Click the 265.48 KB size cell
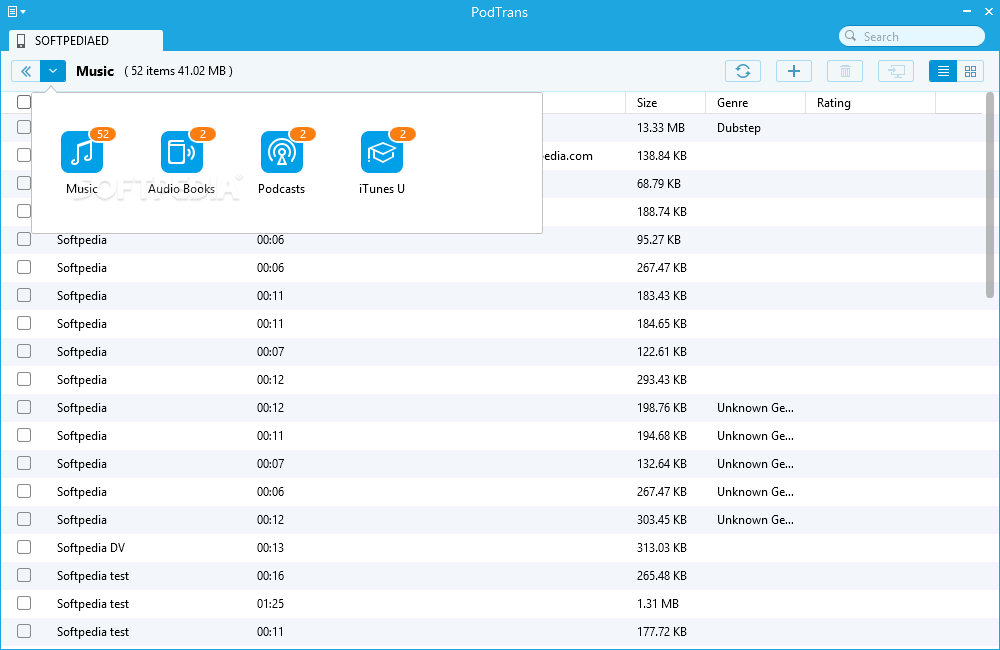This screenshot has width=1000, height=650. [x=661, y=576]
